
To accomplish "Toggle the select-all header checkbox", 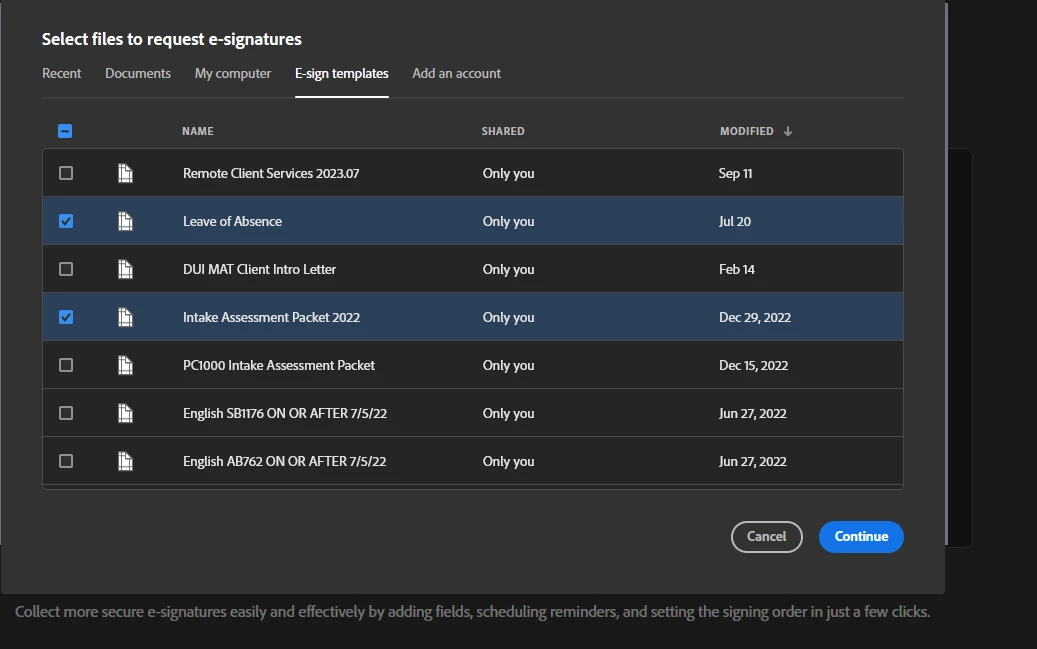I will click(66, 131).
